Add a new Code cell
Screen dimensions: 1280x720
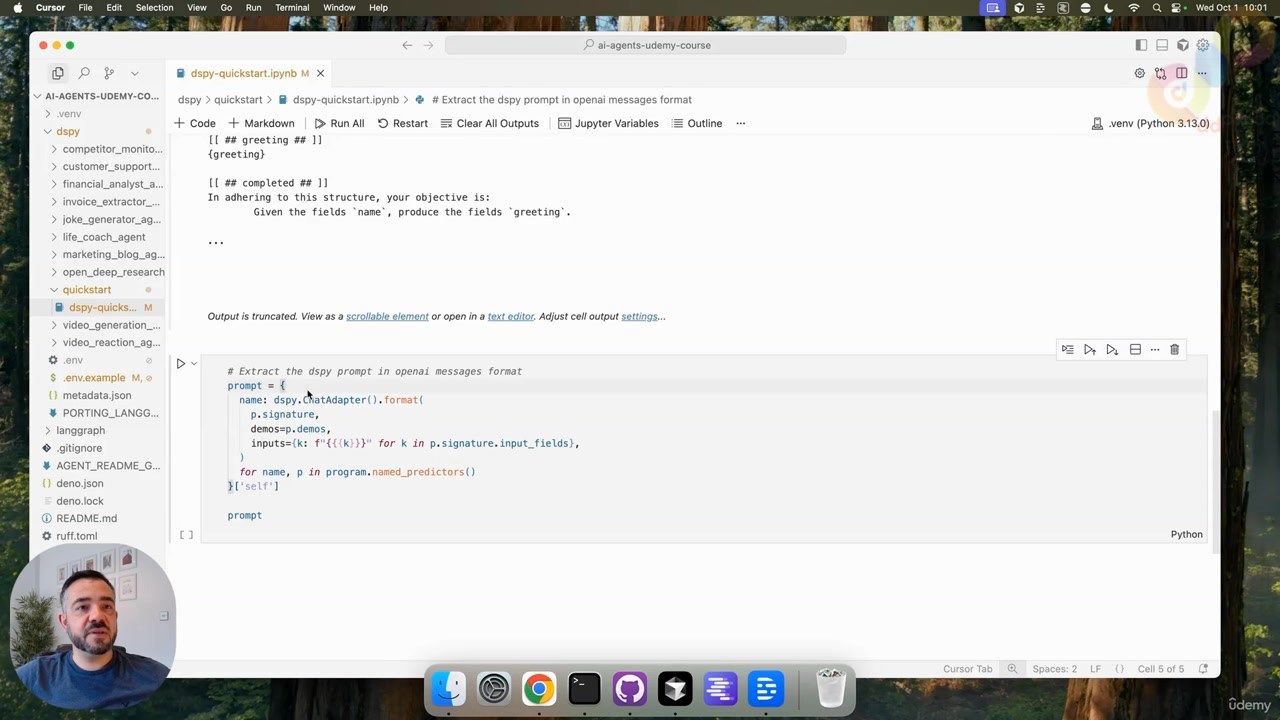pos(194,123)
